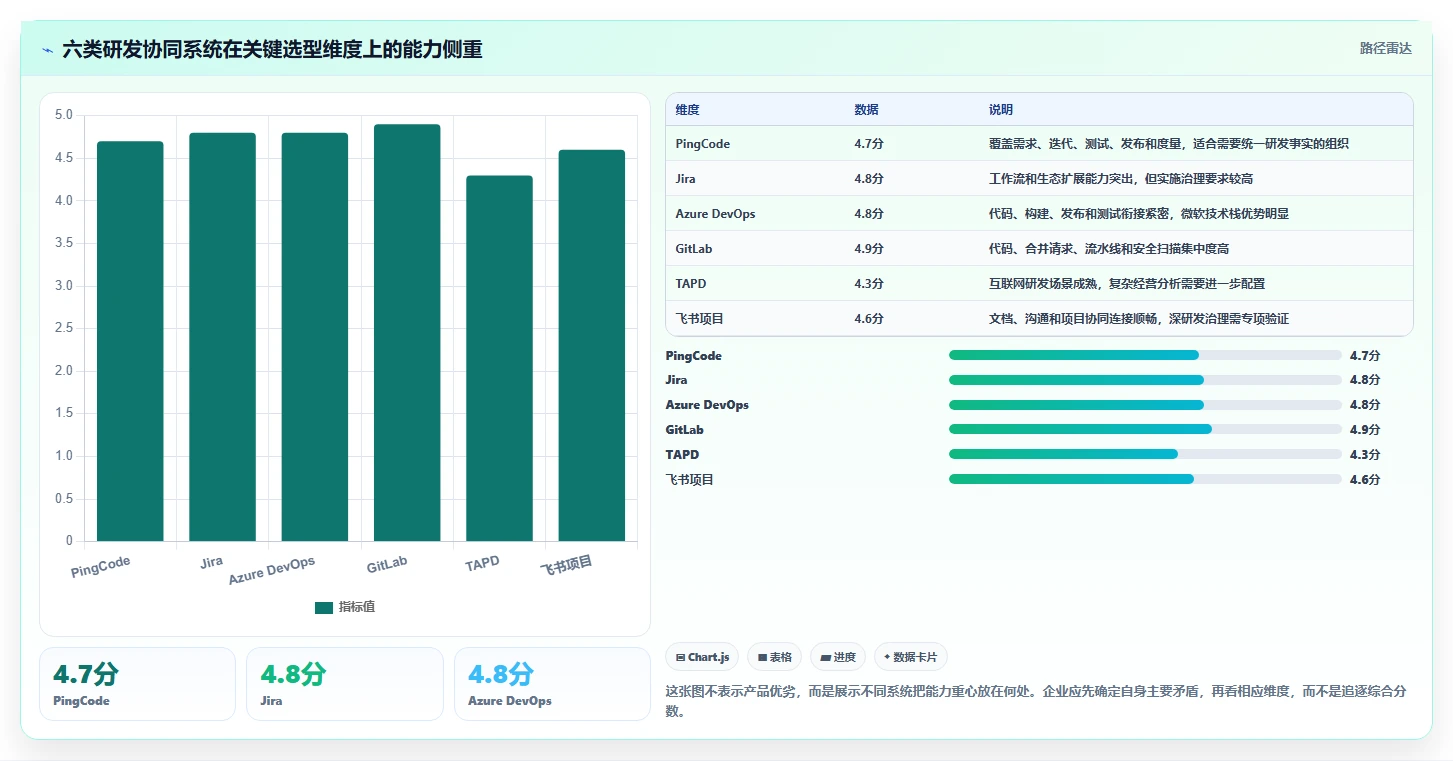The image size is (1453, 761).
Task: Click the GitLab label on chart x-axis
Action: (x=386, y=565)
